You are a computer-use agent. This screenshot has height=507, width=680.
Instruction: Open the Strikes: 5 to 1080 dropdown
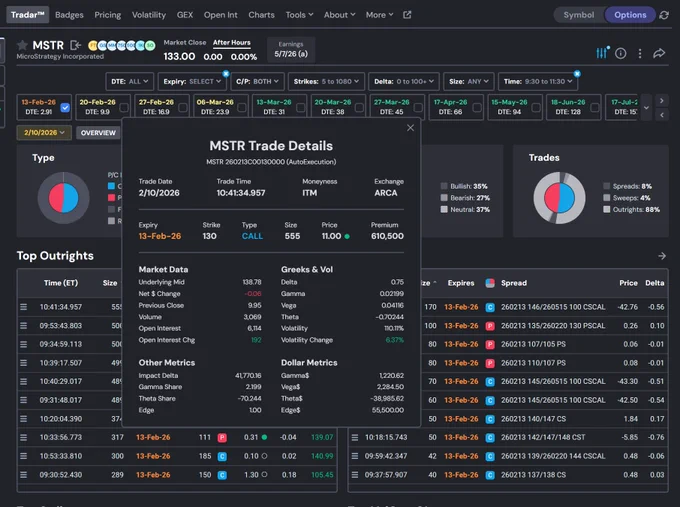pyautogui.click(x=326, y=82)
